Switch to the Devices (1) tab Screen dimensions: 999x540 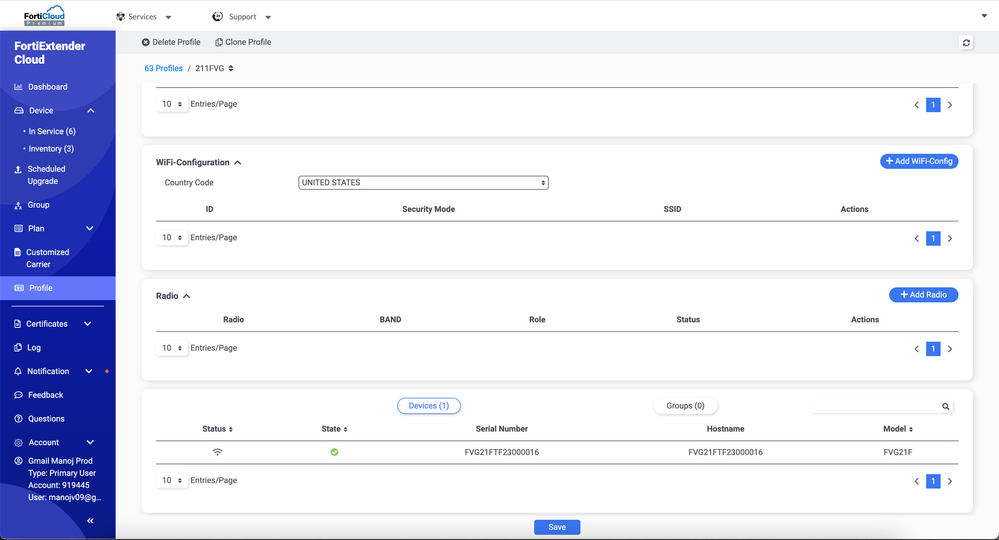click(x=429, y=406)
